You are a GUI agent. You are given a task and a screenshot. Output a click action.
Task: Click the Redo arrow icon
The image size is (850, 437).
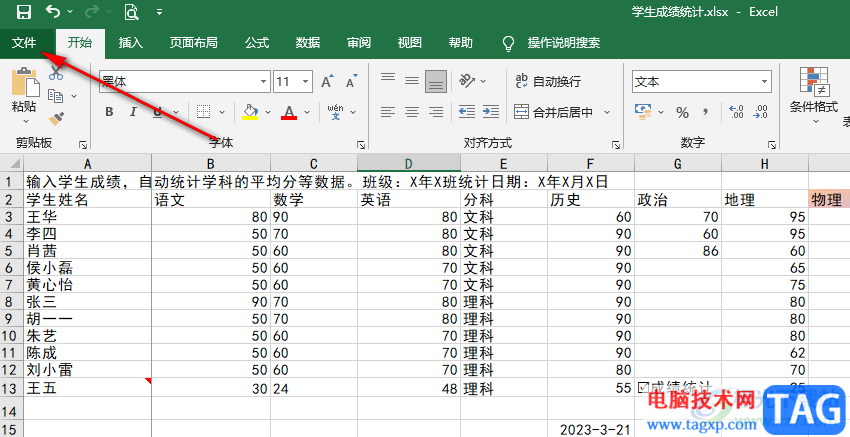pyautogui.click(x=92, y=11)
